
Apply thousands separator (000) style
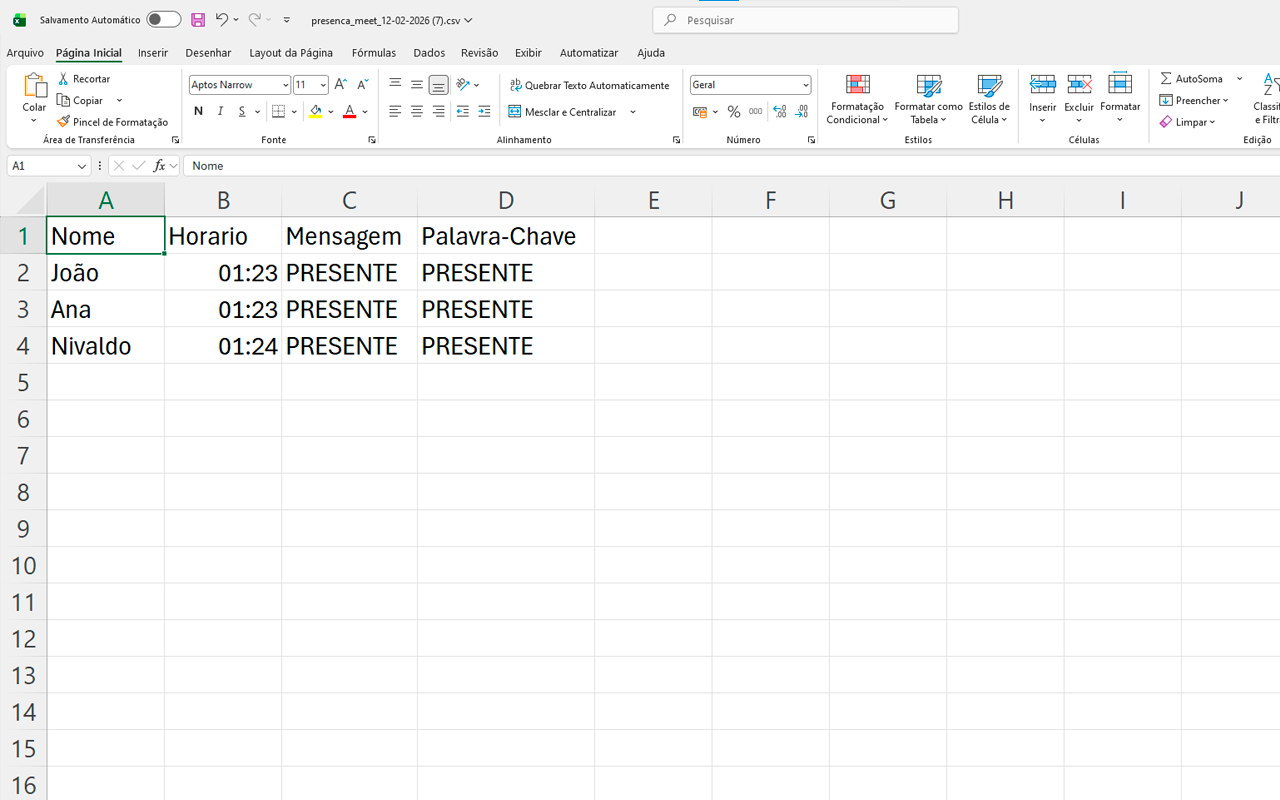coord(755,112)
